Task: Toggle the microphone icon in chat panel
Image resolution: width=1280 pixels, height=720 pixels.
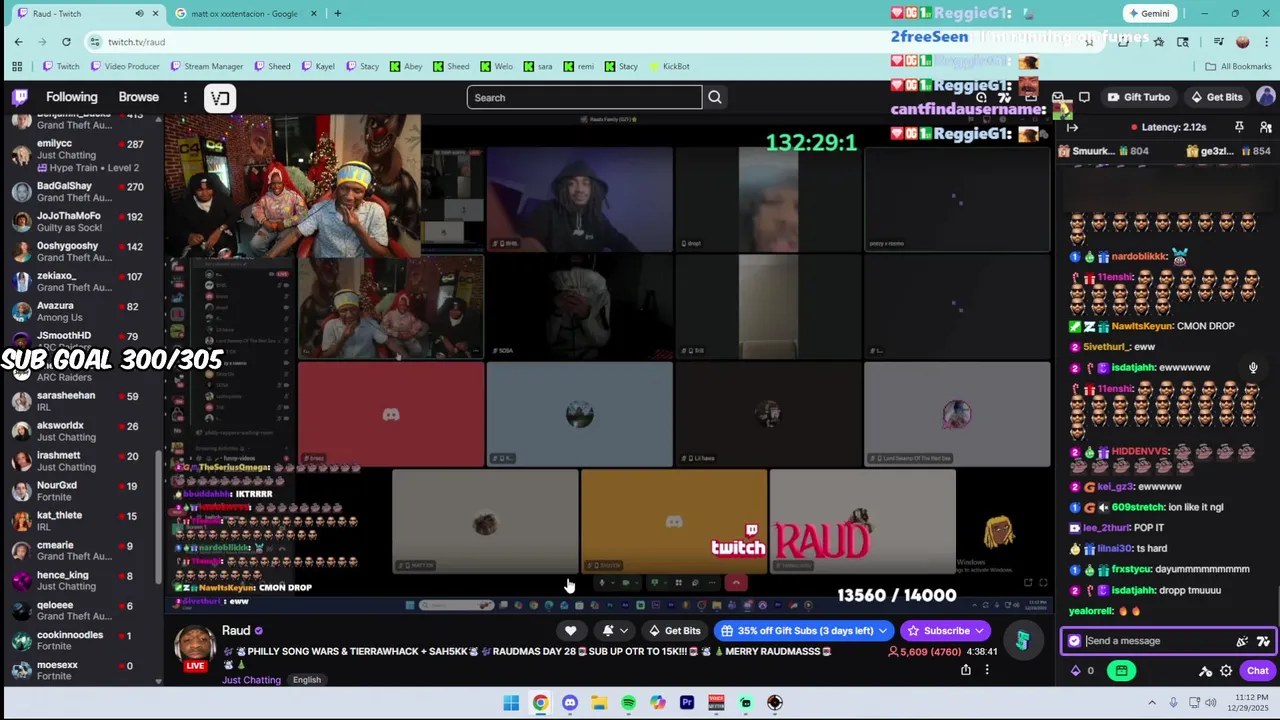Action: pos(1253,367)
